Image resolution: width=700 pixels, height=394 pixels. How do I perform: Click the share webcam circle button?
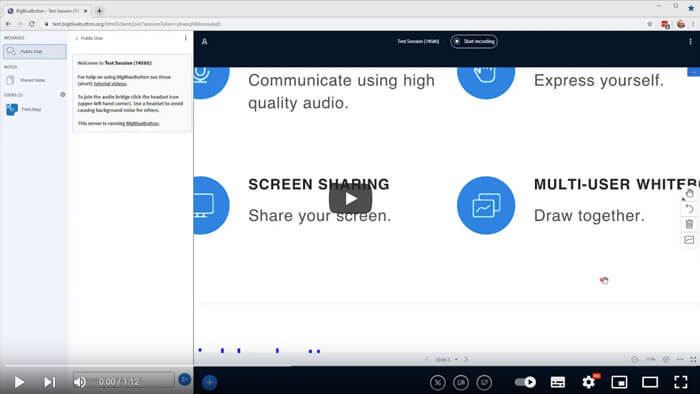click(x=461, y=382)
